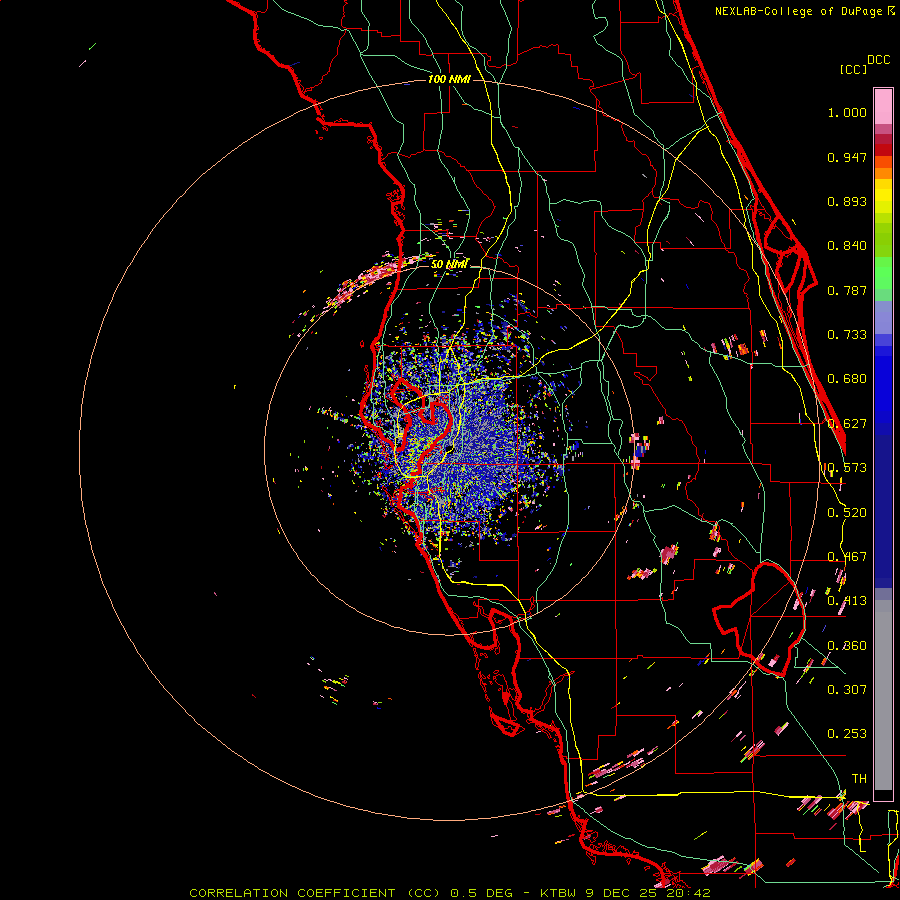Click the DCC [CC] legend title

point(865,65)
